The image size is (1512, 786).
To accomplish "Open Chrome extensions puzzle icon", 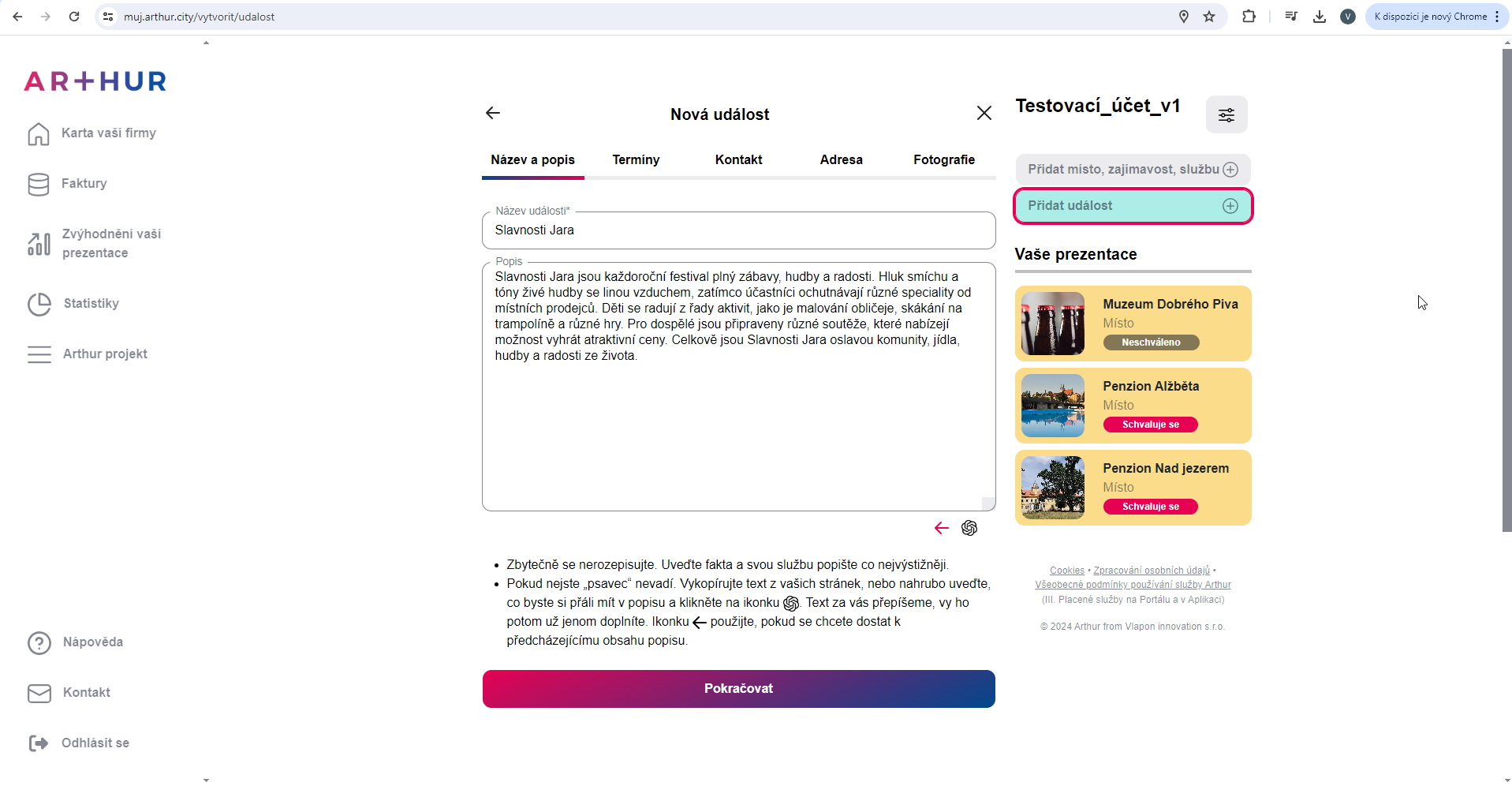I will [x=1249, y=17].
